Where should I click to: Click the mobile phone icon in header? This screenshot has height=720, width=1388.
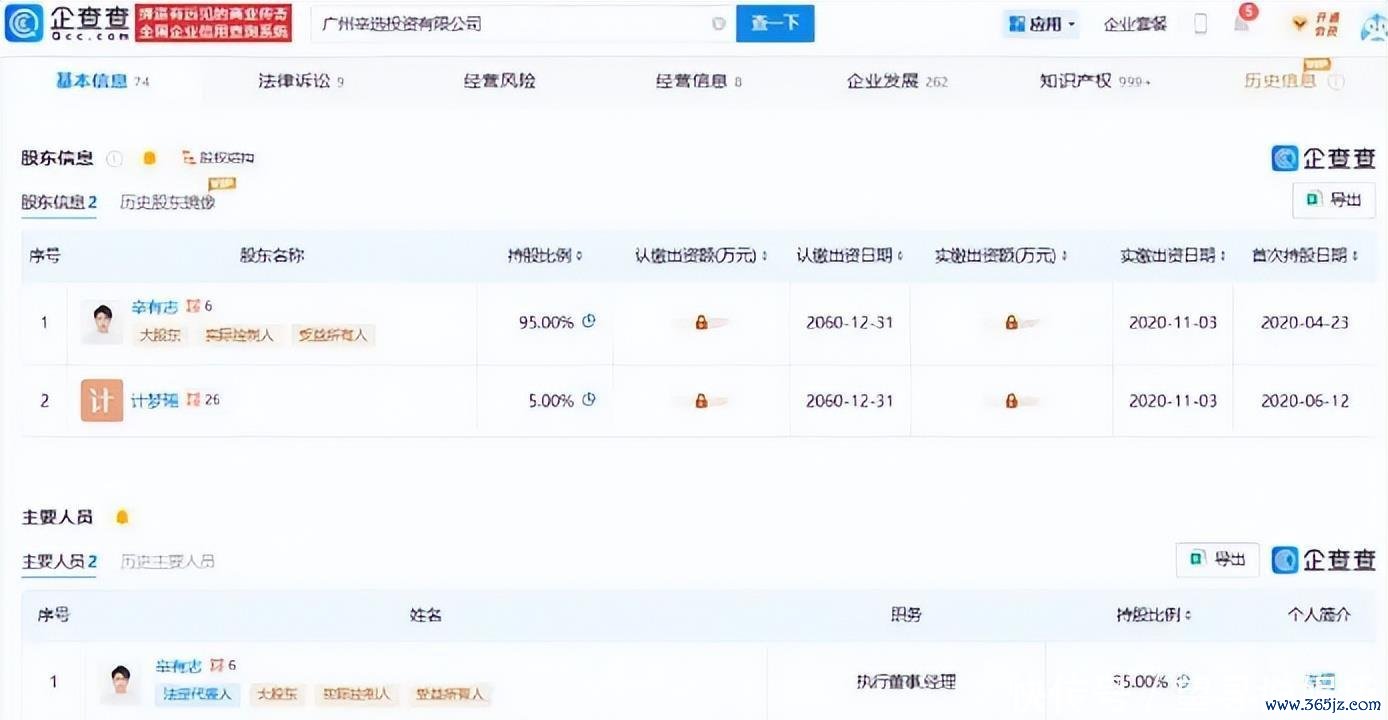point(1200,23)
